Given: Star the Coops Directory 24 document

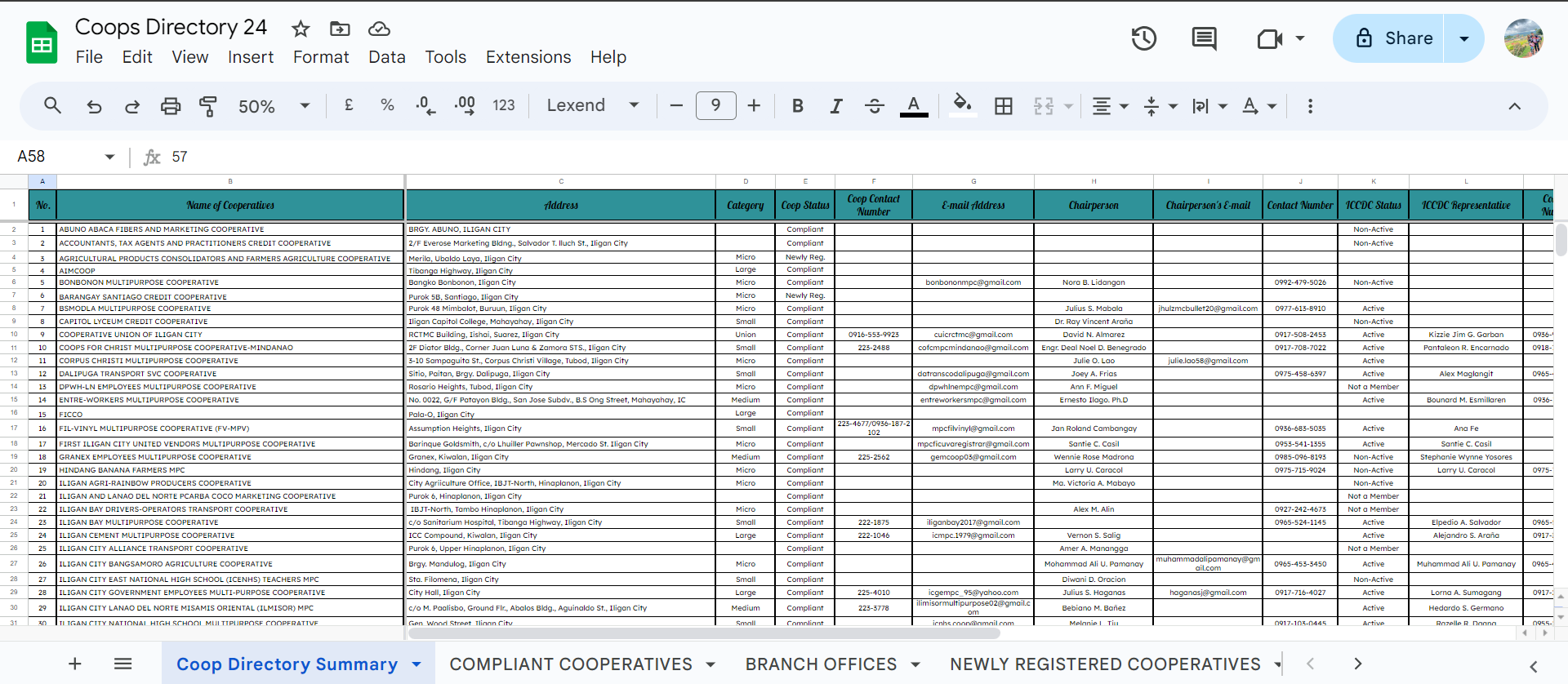Looking at the screenshot, I should pos(301,29).
